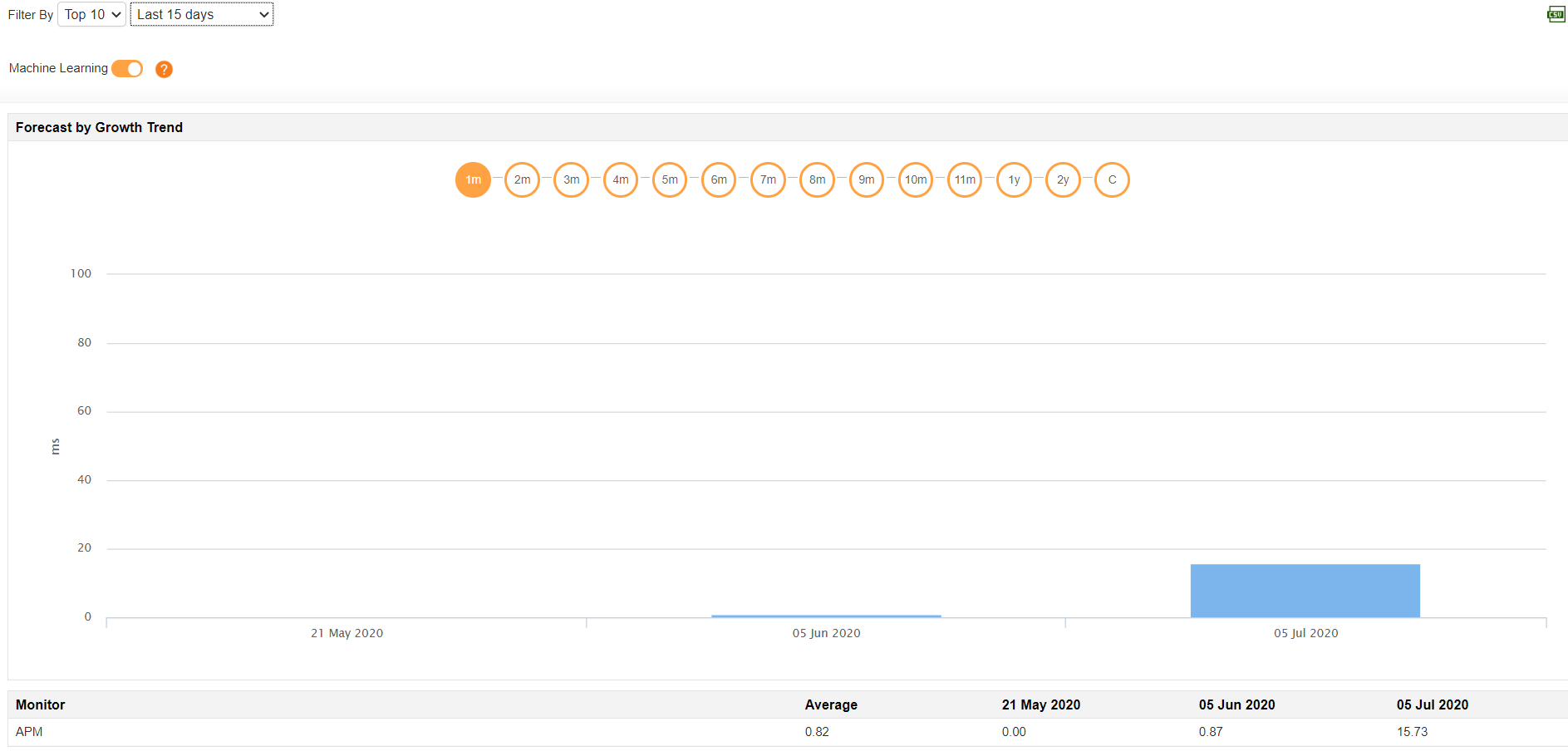The width and height of the screenshot is (1568, 756).
Task: Choose the 2y forecast option
Action: pyautogui.click(x=1063, y=179)
